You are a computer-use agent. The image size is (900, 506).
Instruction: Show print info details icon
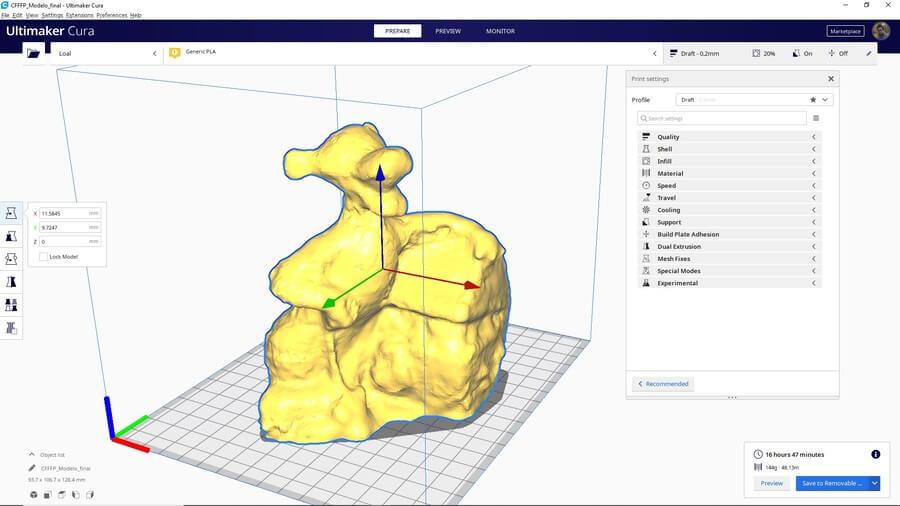[875, 454]
